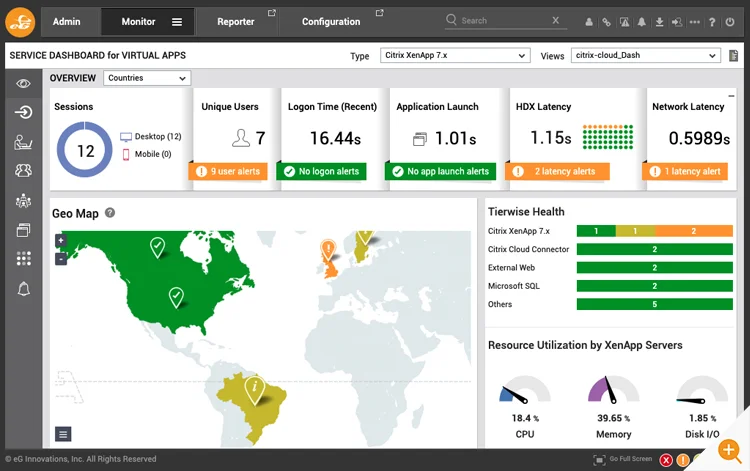The height and width of the screenshot is (471, 750).
Task: Select the eye overview sidebar icon
Action: [x=23, y=84]
